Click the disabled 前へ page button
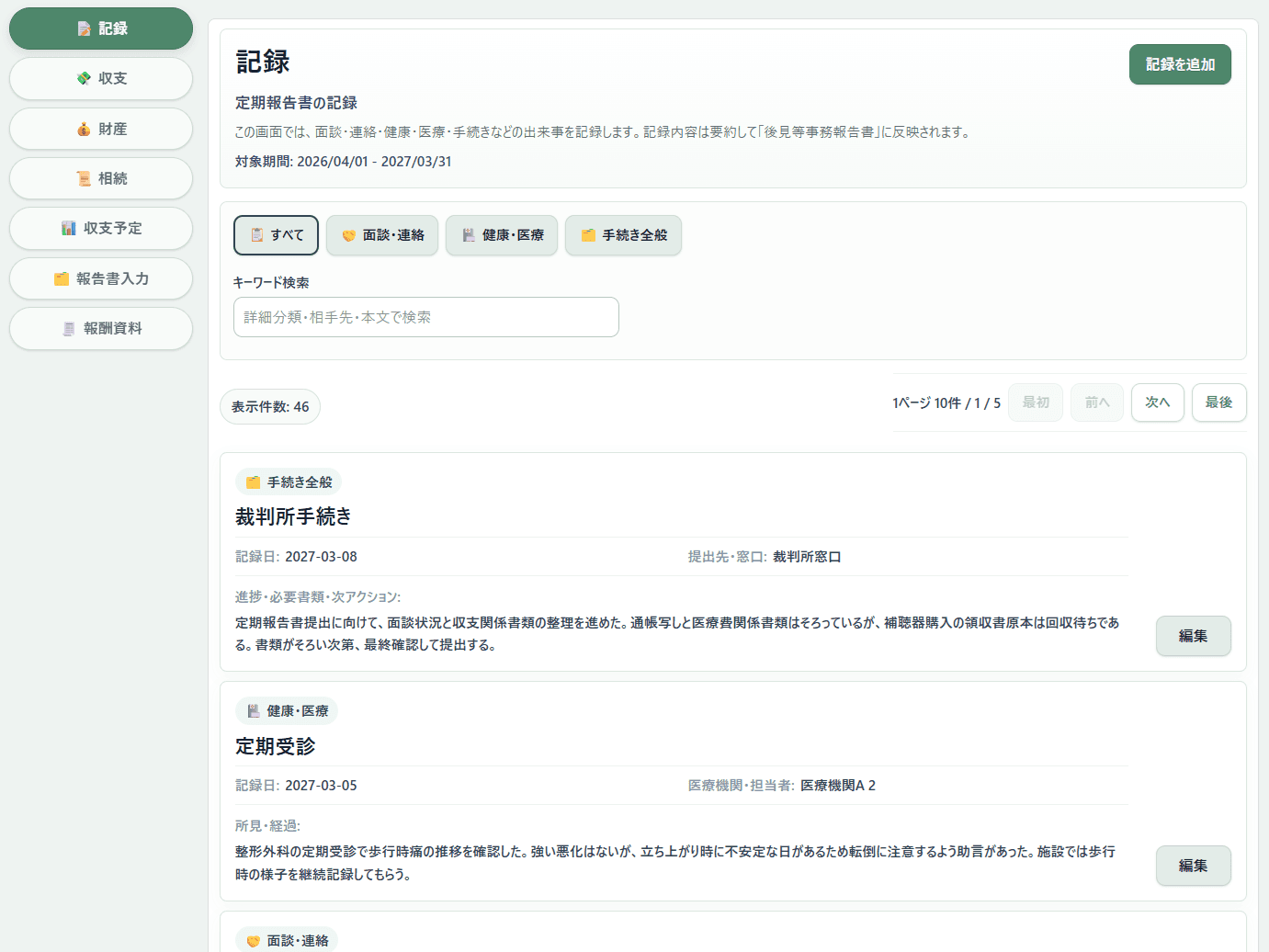Screen dimensions: 1269x952 pos(1097,402)
